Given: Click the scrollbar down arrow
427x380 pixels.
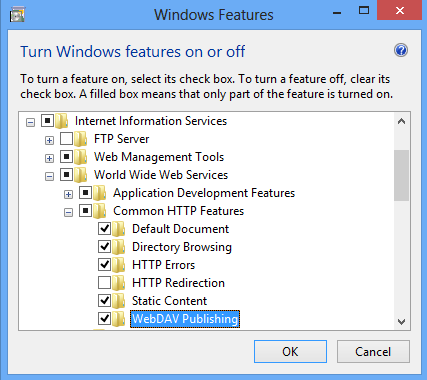Looking at the screenshot, I should [401, 322].
